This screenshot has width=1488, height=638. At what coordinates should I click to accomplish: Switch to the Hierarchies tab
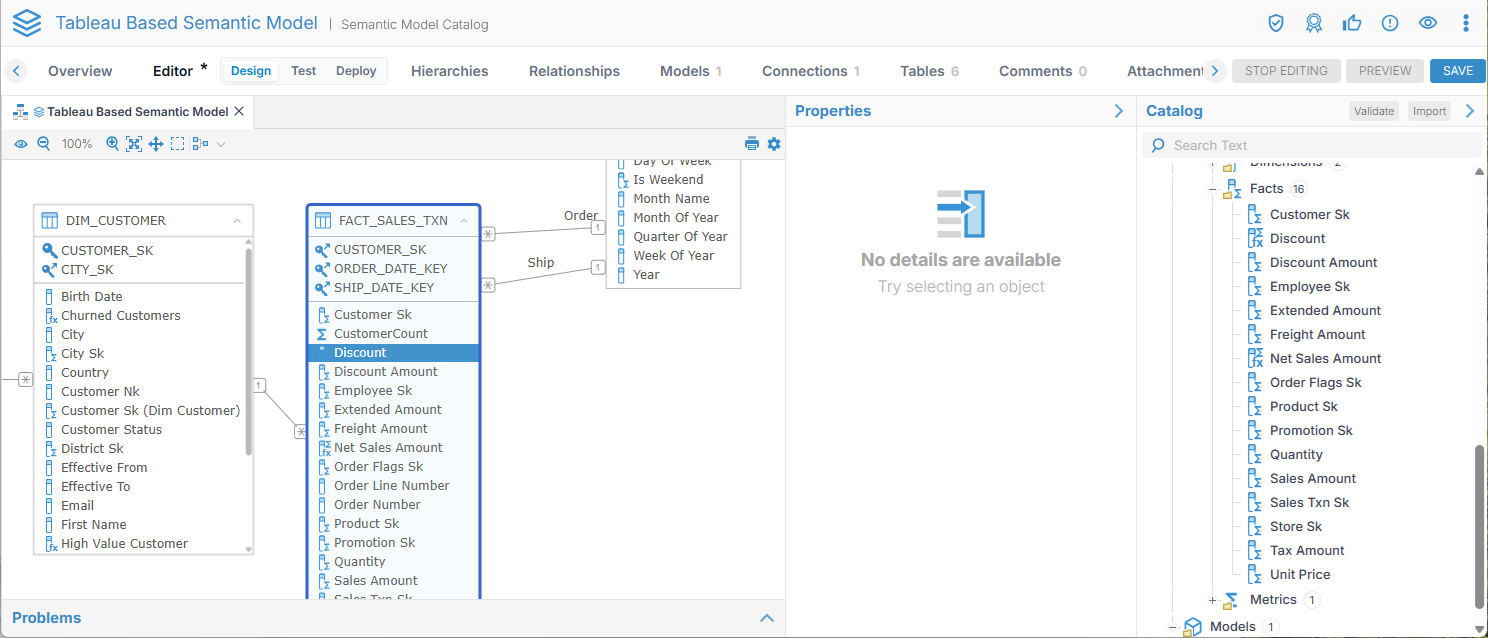[x=449, y=71]
